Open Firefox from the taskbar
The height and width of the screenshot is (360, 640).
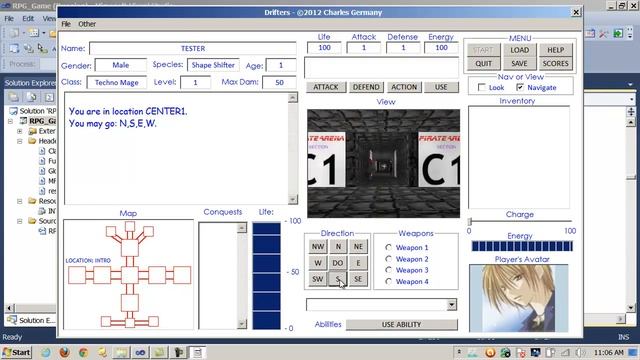click(x=64, y=352)
